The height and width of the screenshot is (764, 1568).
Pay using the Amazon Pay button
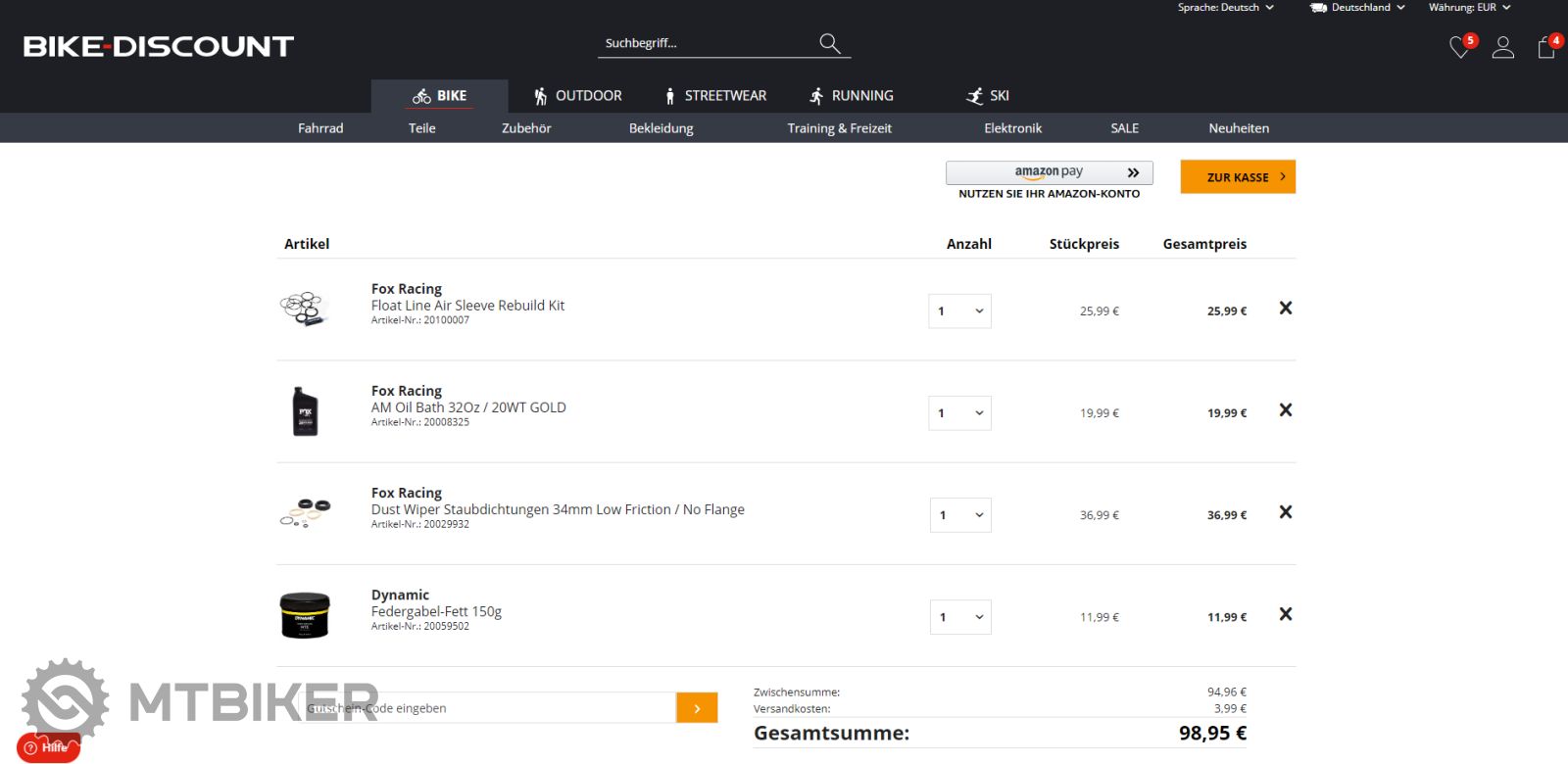click(x=1049, y=172)
